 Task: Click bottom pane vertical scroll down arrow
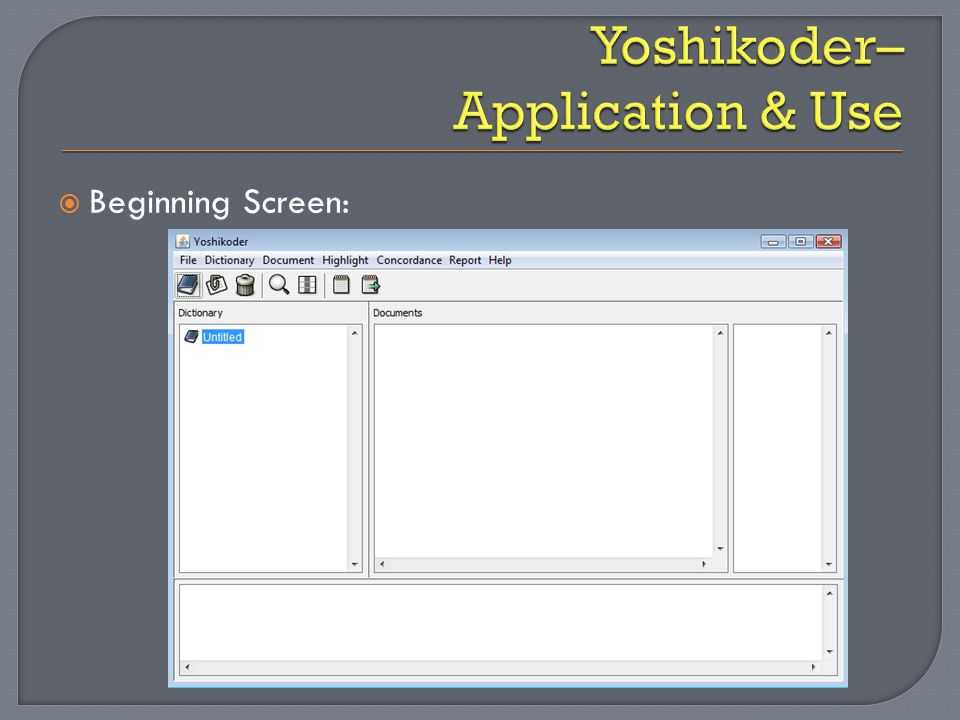pyautogui.click(x=830, y=651)
